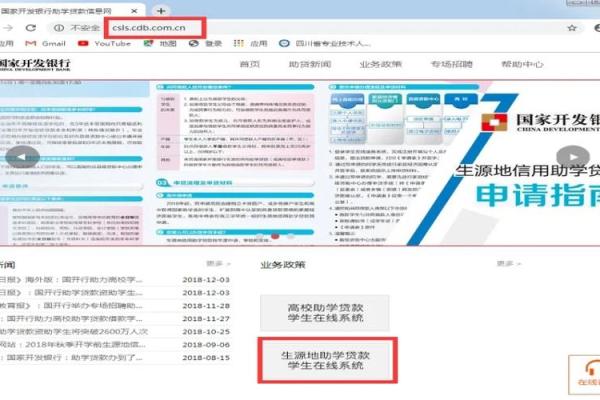Click the date 2018-08-15

point(206,358)
